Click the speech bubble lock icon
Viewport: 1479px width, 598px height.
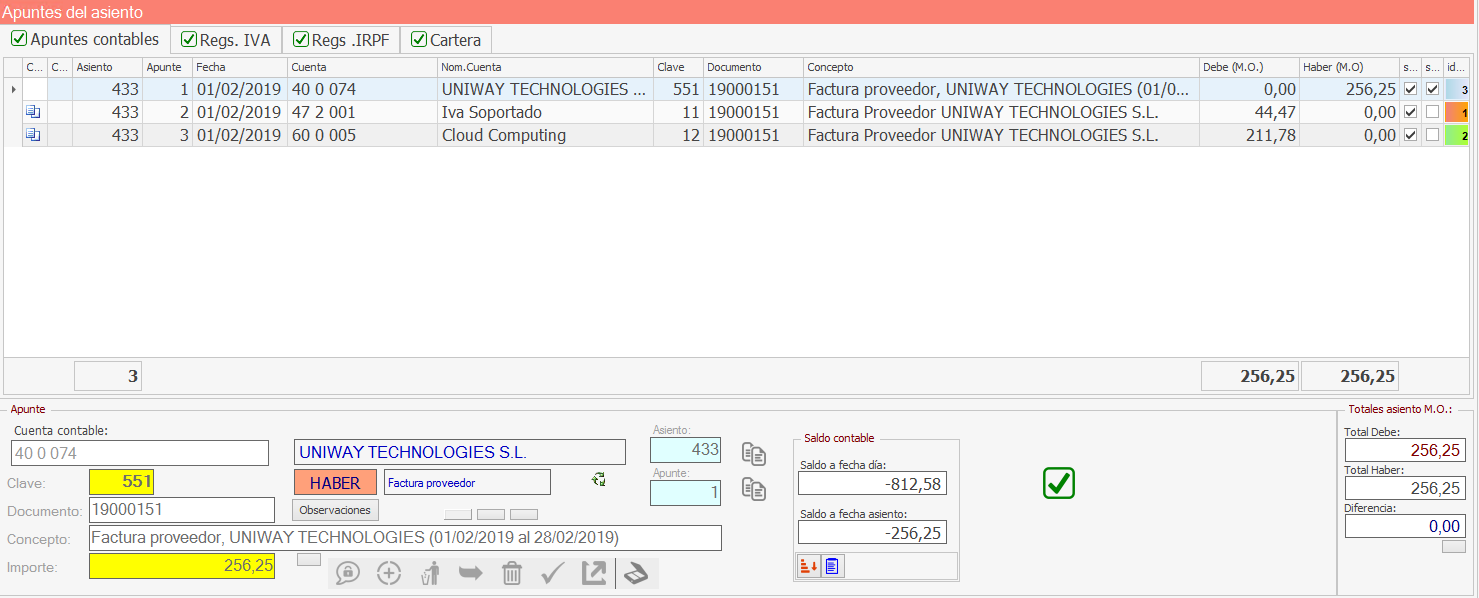coord(348,573)
